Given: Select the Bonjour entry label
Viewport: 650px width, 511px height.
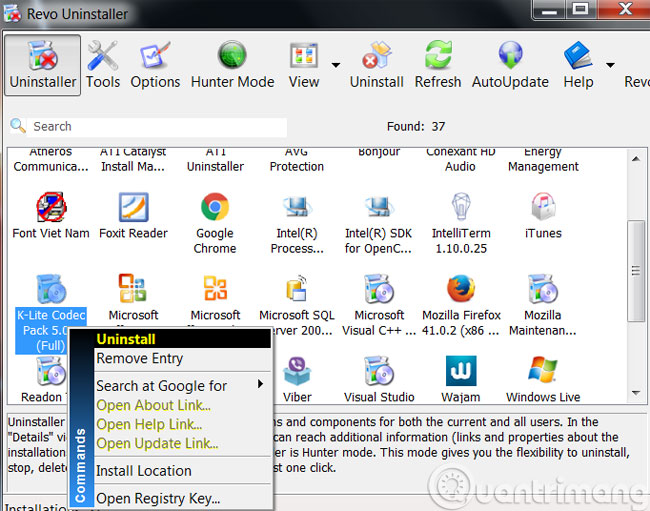Looking at the screenshot, I should click(x=379, y=152).
